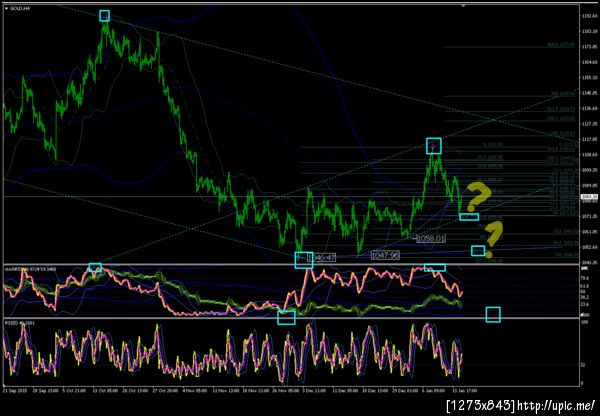Viewport: 600px width, 416px height.
Task: Click the 1071.35 price axis value
Action: click(589, 216)
